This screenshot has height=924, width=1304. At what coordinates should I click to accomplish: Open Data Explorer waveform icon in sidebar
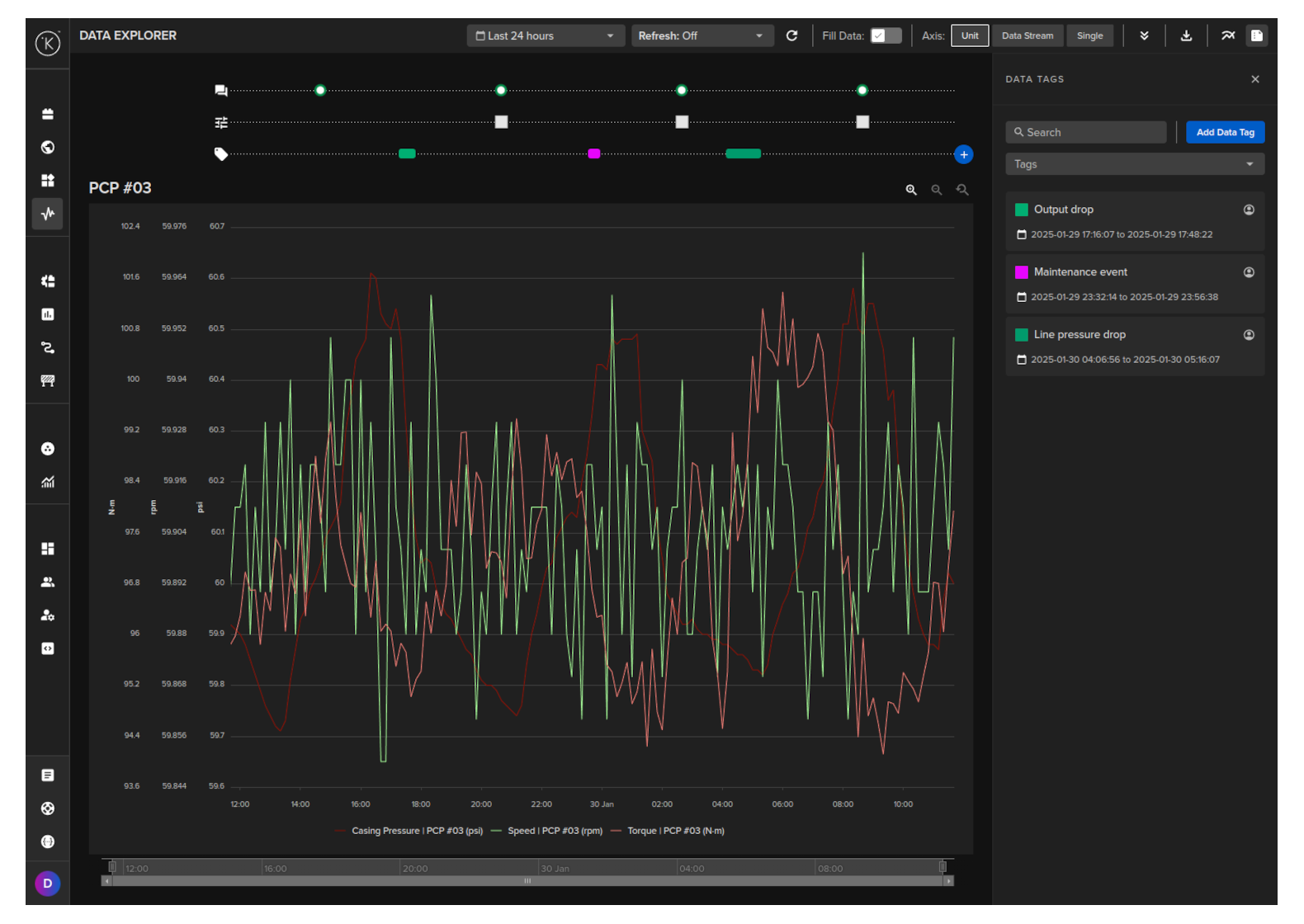pos(48,214)
